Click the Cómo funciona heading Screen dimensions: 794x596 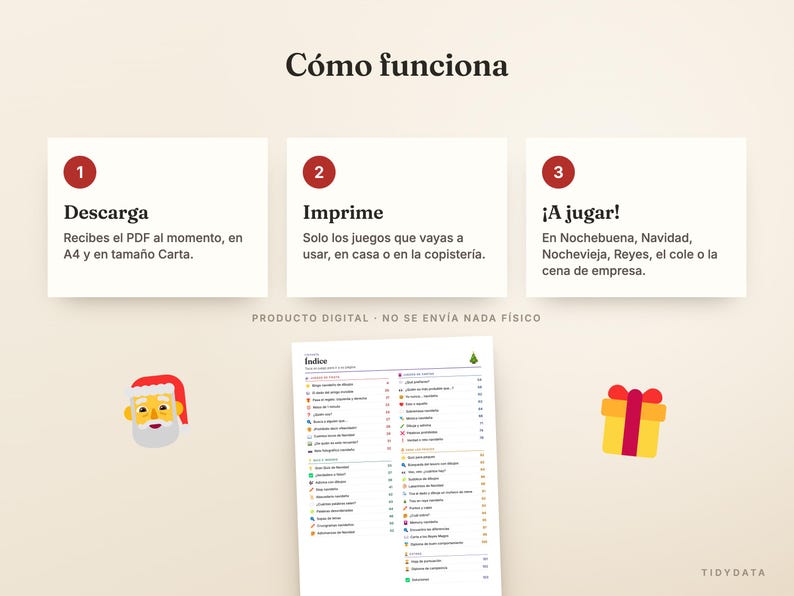click(397, 65)
